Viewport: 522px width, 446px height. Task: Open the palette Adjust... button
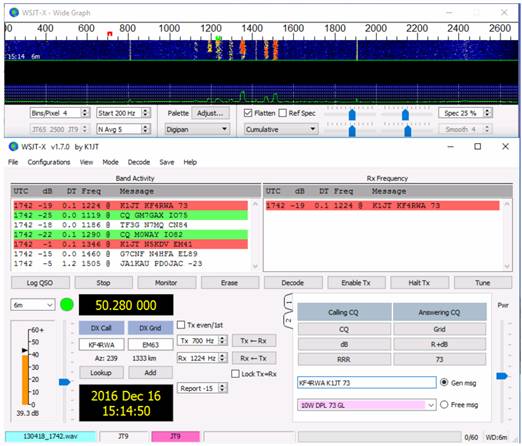point(210,113)
